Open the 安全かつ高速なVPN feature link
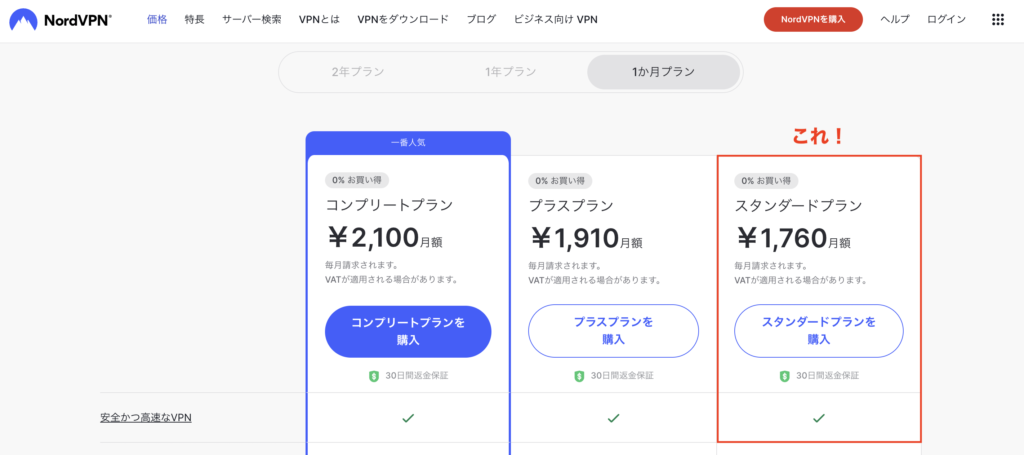The height and width of the screenshot is (455, 1024). (x=146, y=418)
